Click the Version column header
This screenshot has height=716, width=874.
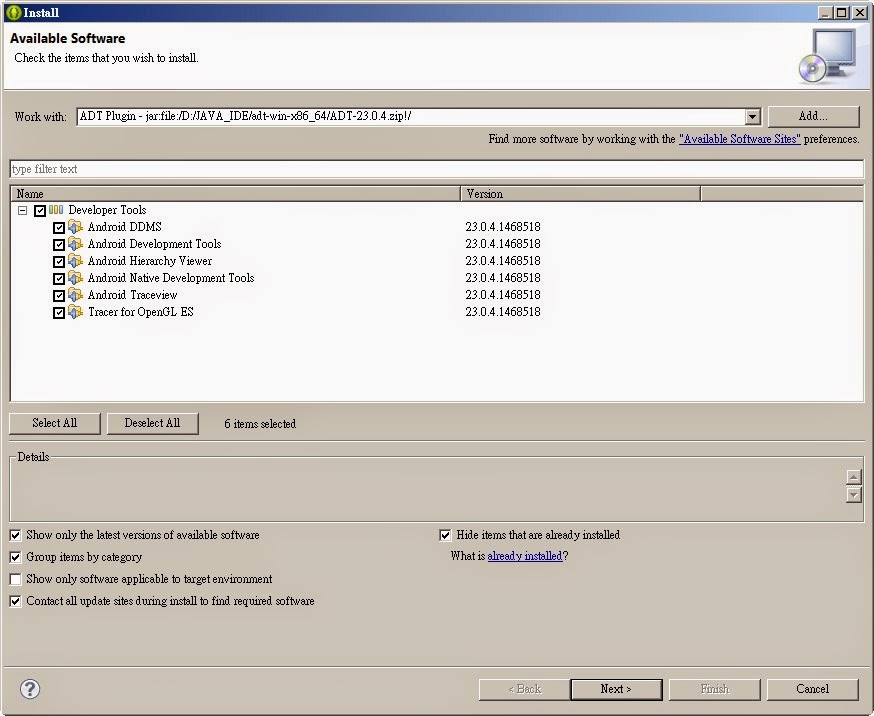tap(580, 194)
